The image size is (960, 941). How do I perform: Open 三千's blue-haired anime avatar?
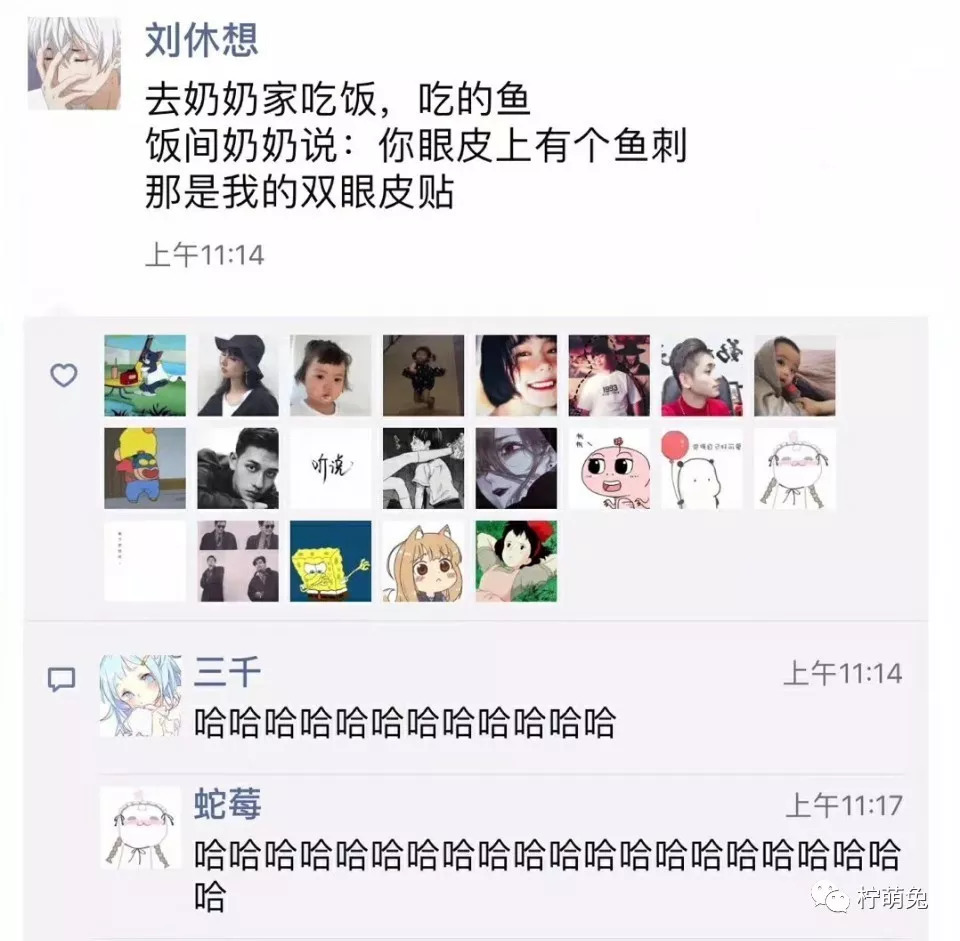coord(141,695)
